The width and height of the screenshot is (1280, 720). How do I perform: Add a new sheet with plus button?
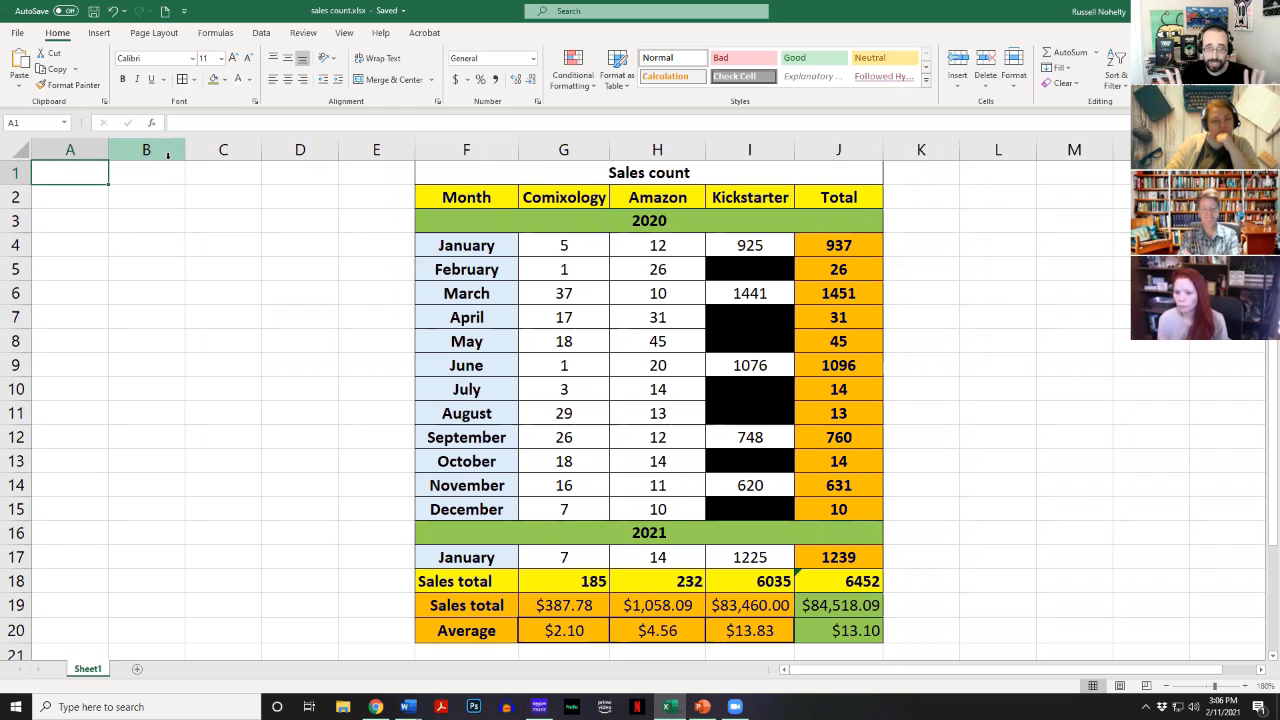pos(137,669)
